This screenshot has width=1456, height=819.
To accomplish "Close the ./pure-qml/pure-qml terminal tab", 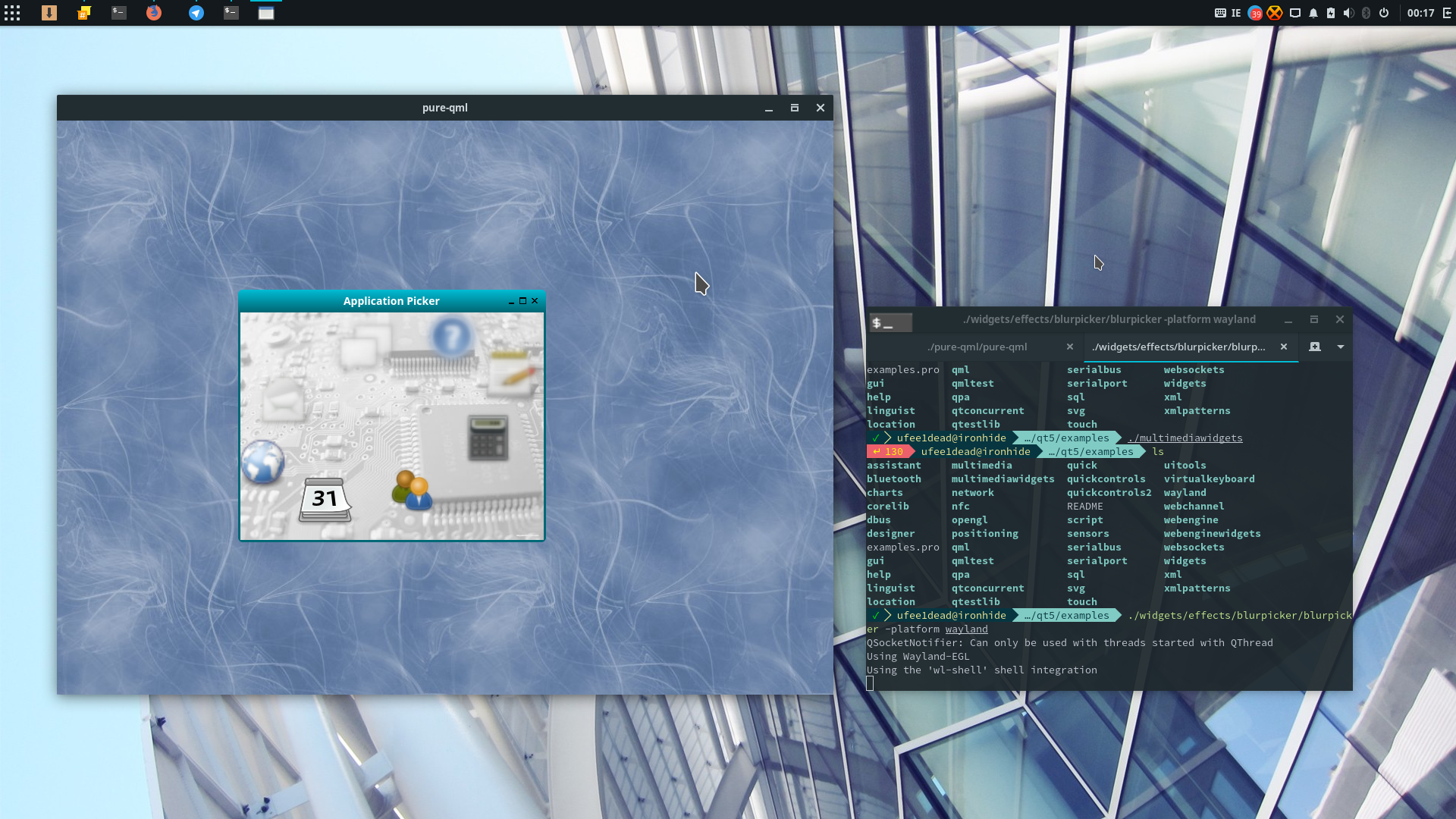I will point(1070,347).
